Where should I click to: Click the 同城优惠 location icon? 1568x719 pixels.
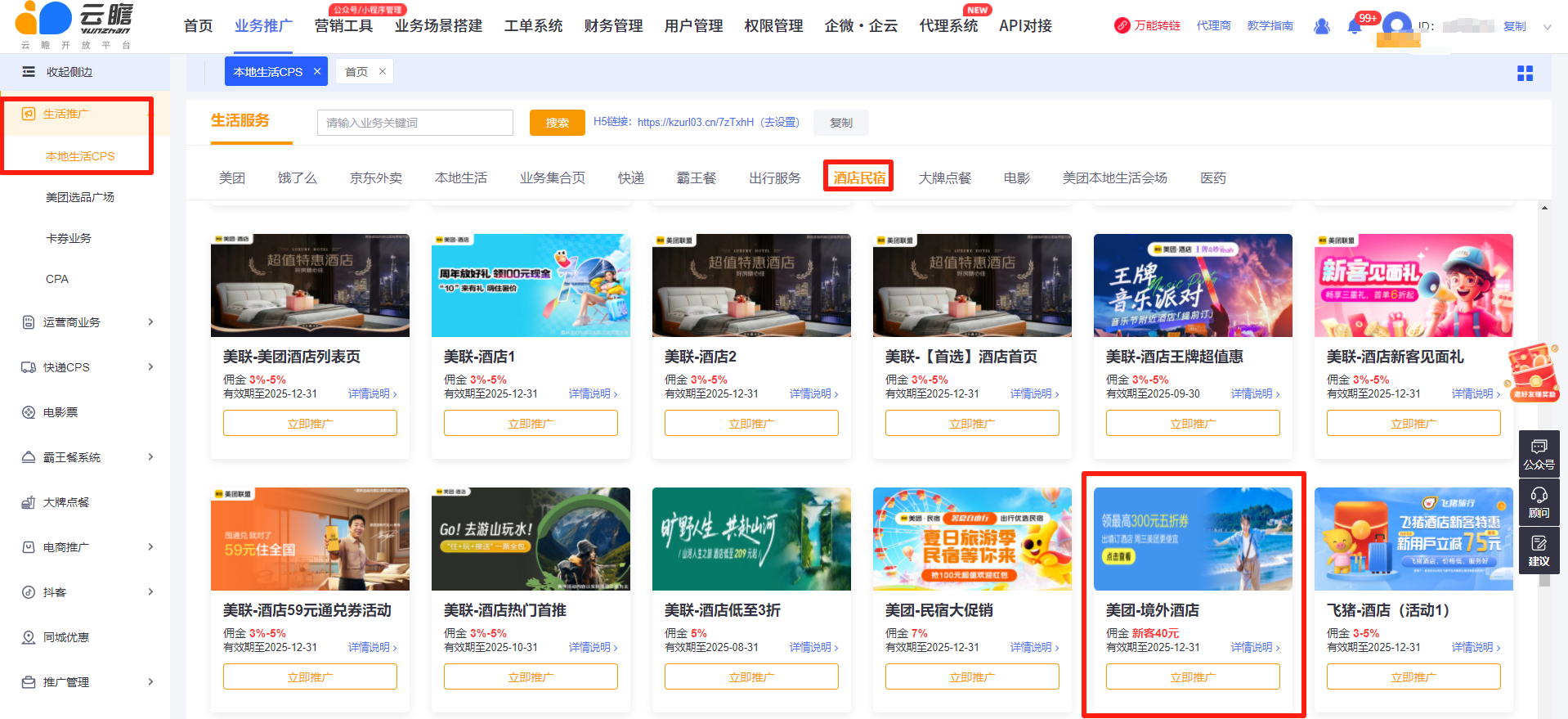click(x=29, y=637)
